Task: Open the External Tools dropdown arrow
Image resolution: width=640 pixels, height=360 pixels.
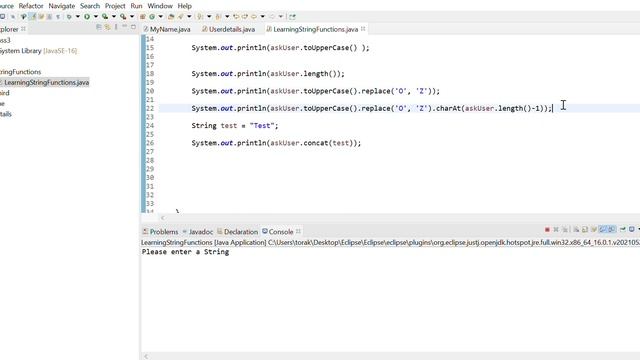Action: pos(132,17)
